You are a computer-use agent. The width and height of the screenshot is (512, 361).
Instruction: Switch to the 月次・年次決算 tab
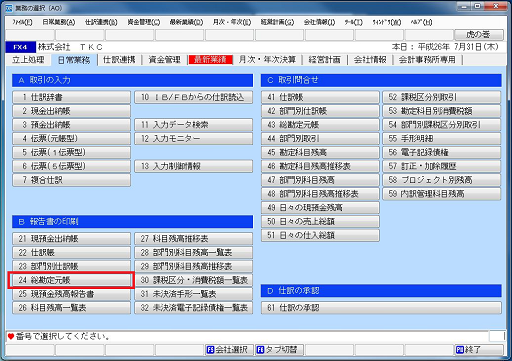pos(267,60)
